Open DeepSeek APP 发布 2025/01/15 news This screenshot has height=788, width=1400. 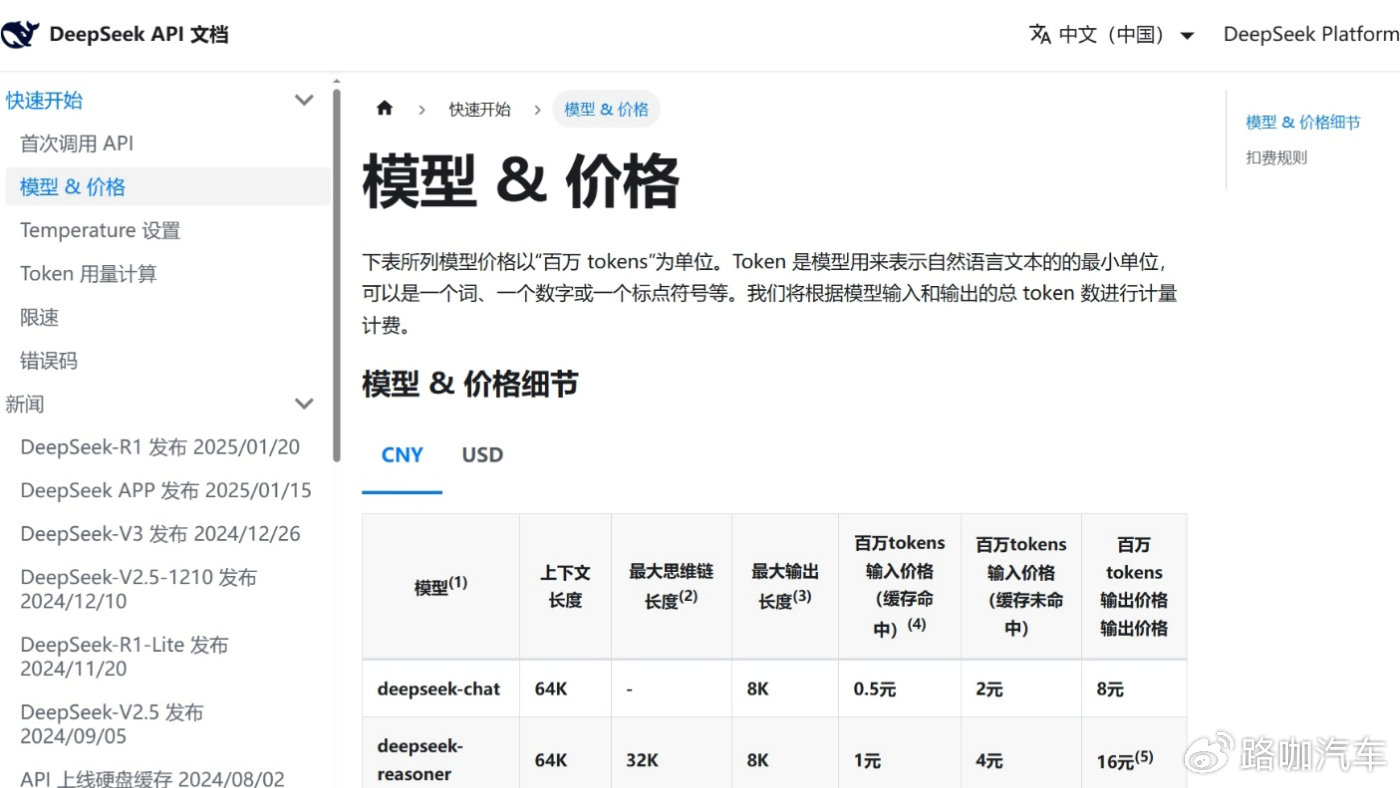pos(166,491)
